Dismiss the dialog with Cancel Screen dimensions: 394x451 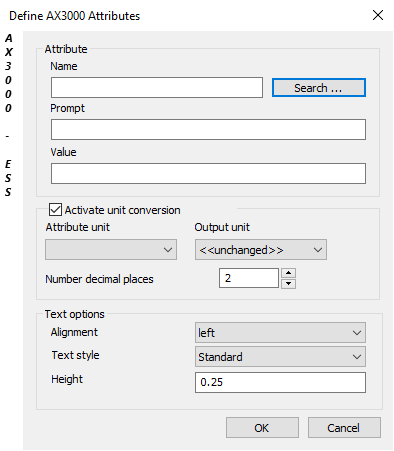pos(344,428)
